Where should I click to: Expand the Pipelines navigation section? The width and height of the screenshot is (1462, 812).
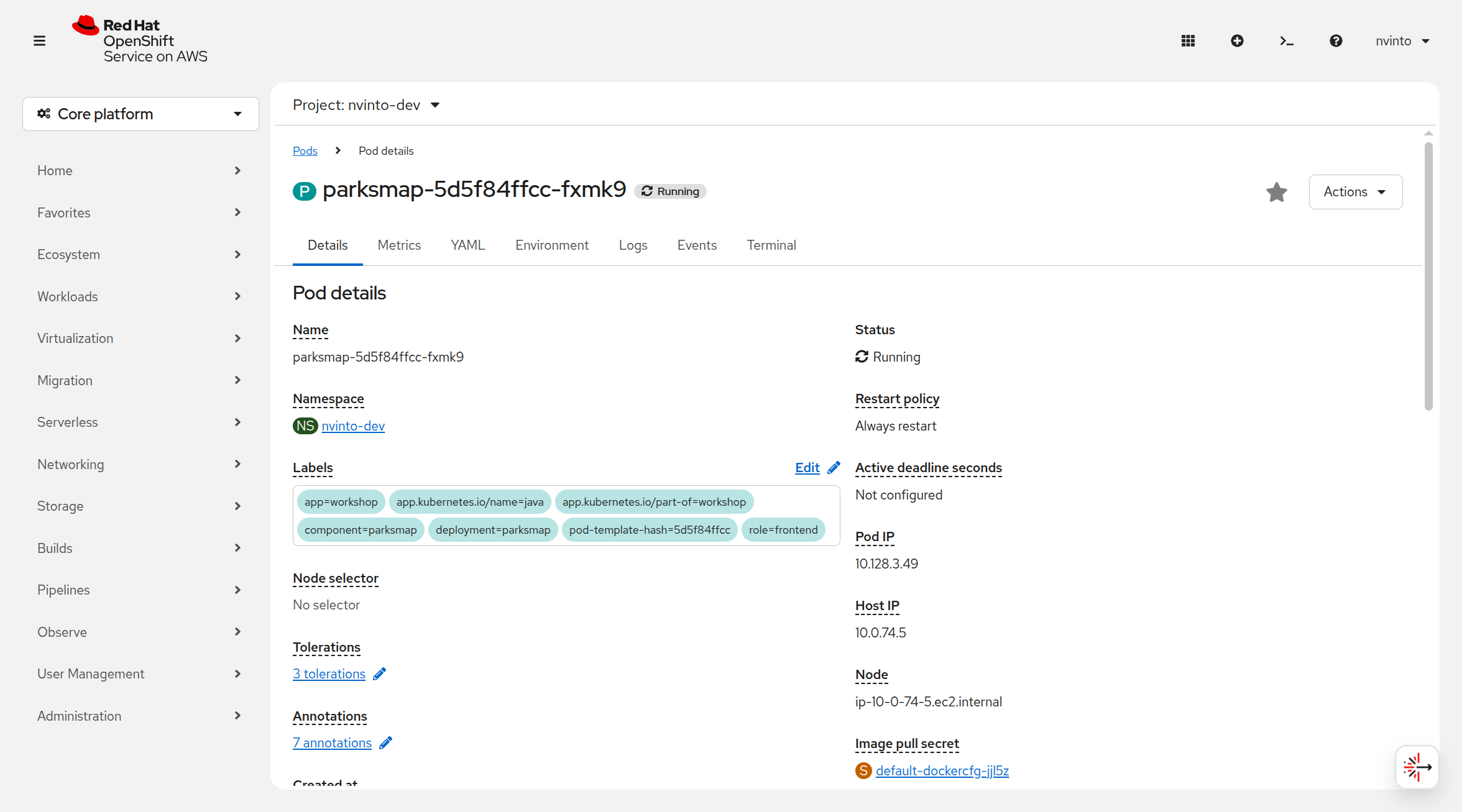[140, 590]
